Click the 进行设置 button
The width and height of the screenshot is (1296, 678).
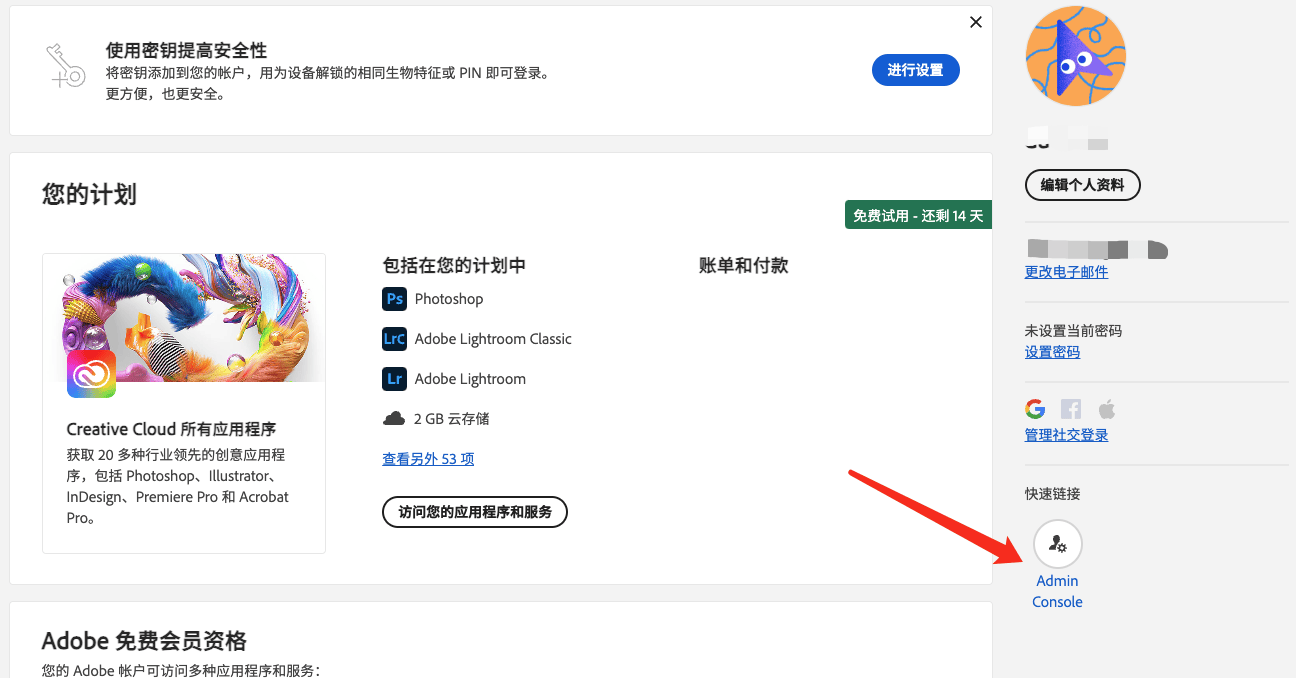[x=915, y=70]
